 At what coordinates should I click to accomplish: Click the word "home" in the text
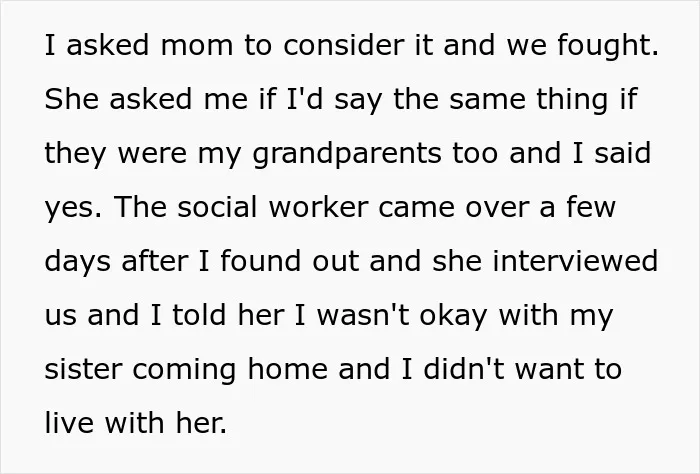(x=287, y=369)
